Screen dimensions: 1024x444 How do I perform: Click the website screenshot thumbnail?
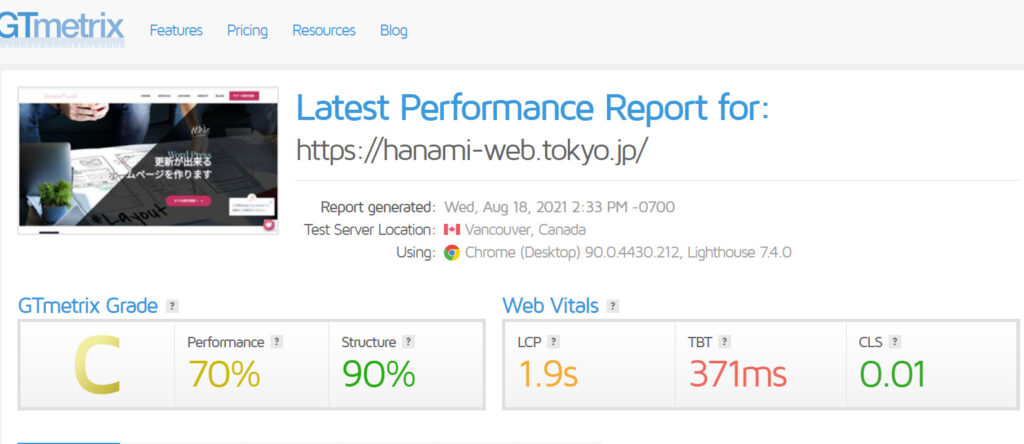[148, 161]
